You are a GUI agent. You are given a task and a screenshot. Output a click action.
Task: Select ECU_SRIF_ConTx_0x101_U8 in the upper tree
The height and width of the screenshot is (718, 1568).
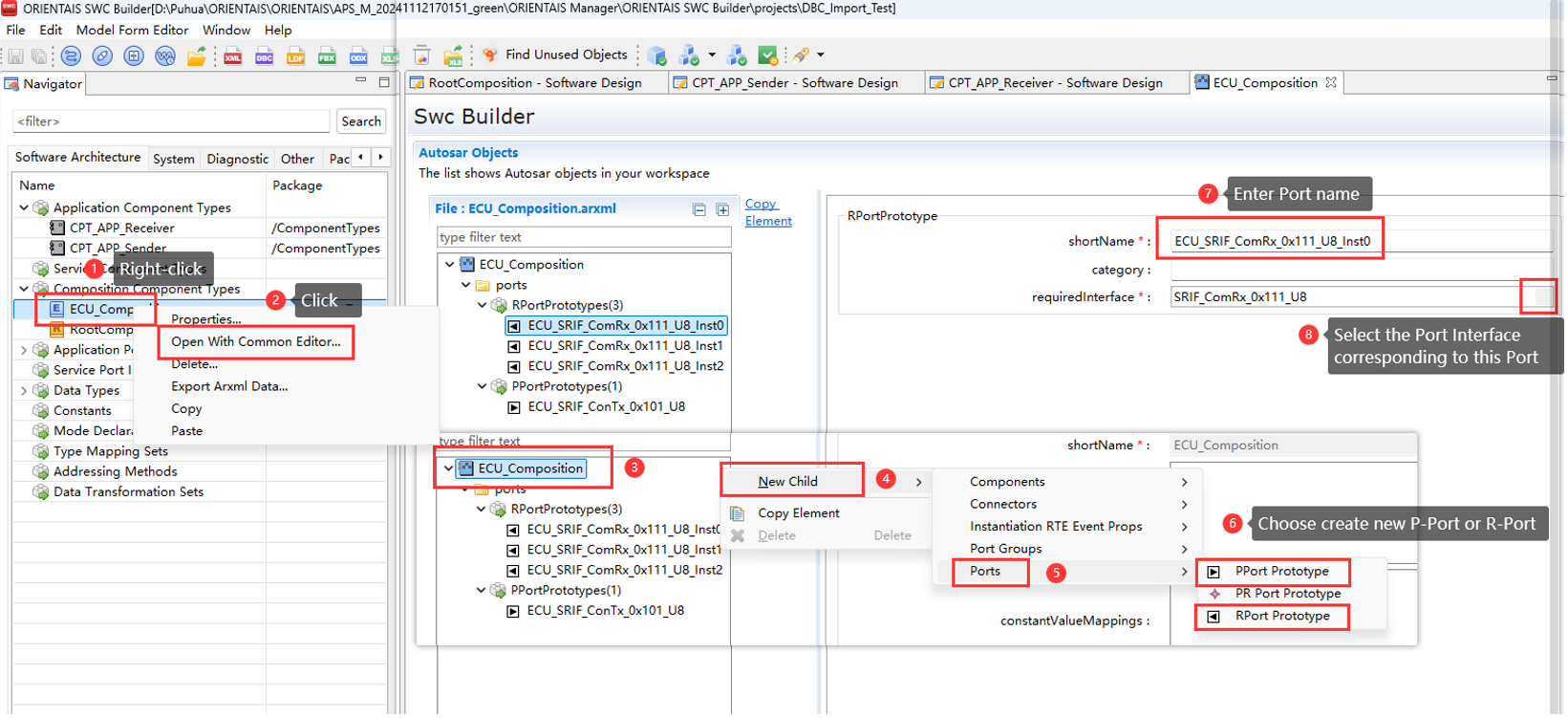pyautogui.click(x=606, y=407)
